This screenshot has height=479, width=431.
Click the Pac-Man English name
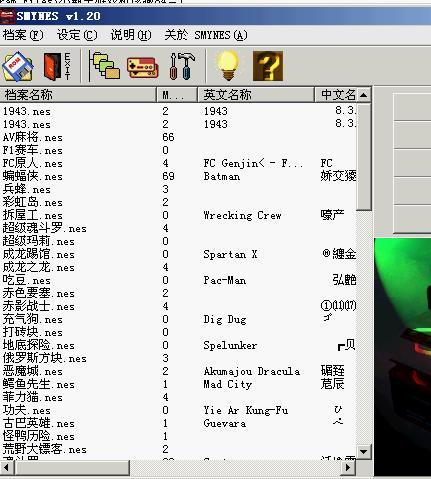coord(225,280)
